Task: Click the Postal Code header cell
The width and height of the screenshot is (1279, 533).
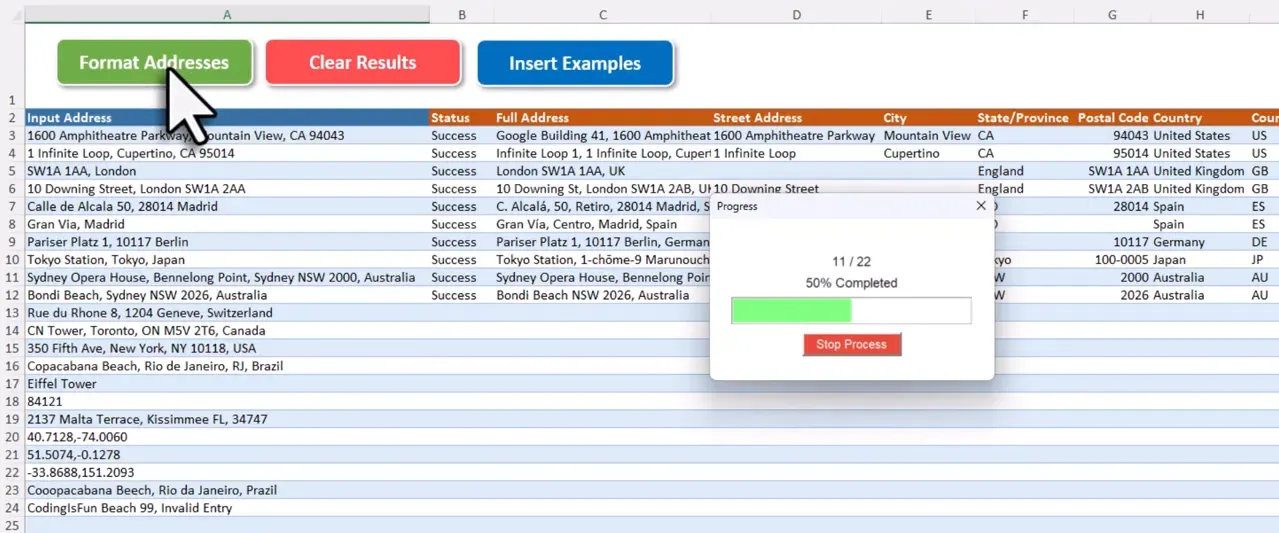Action: coord(1112,118)
